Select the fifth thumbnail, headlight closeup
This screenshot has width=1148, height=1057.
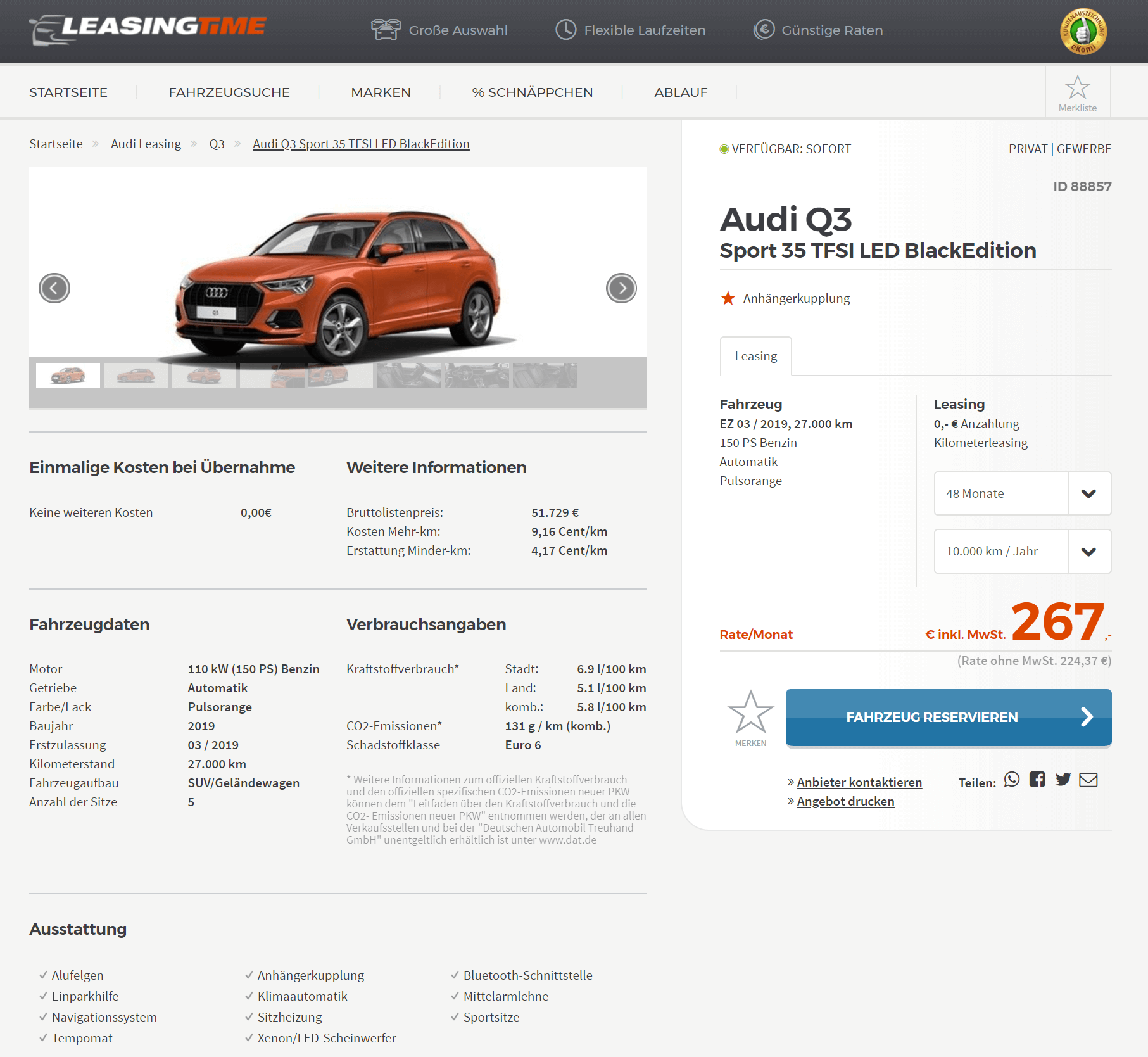tap(340, 375)
